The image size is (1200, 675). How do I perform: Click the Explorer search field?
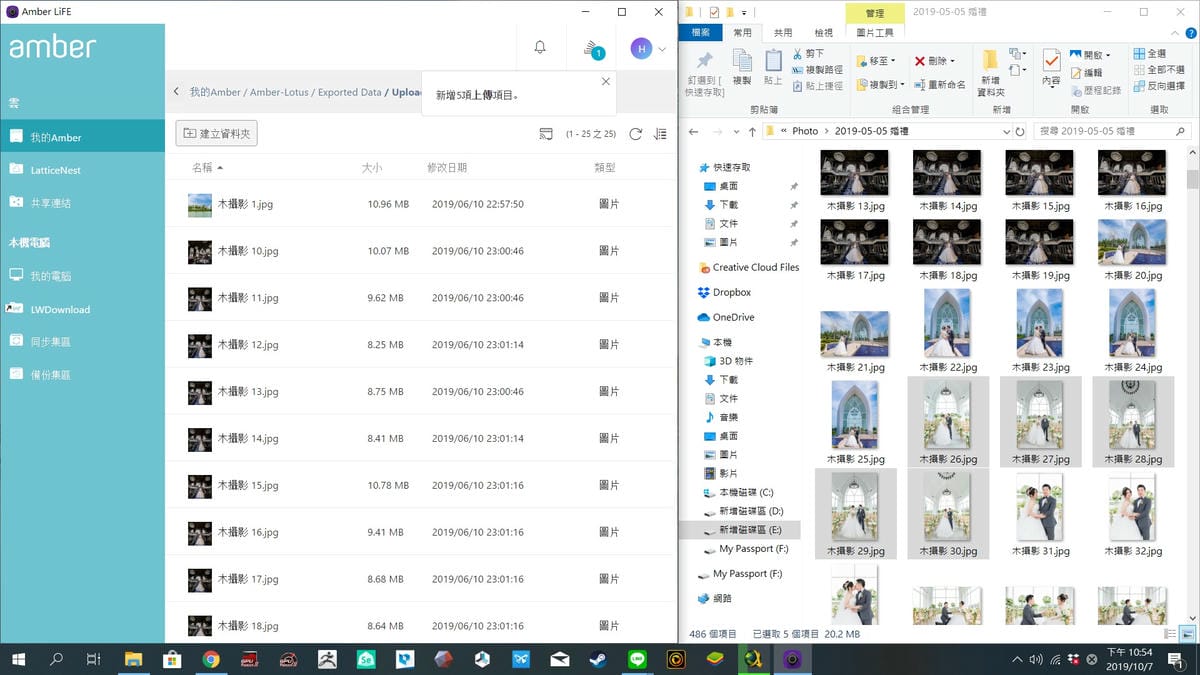pos(1110,131)
